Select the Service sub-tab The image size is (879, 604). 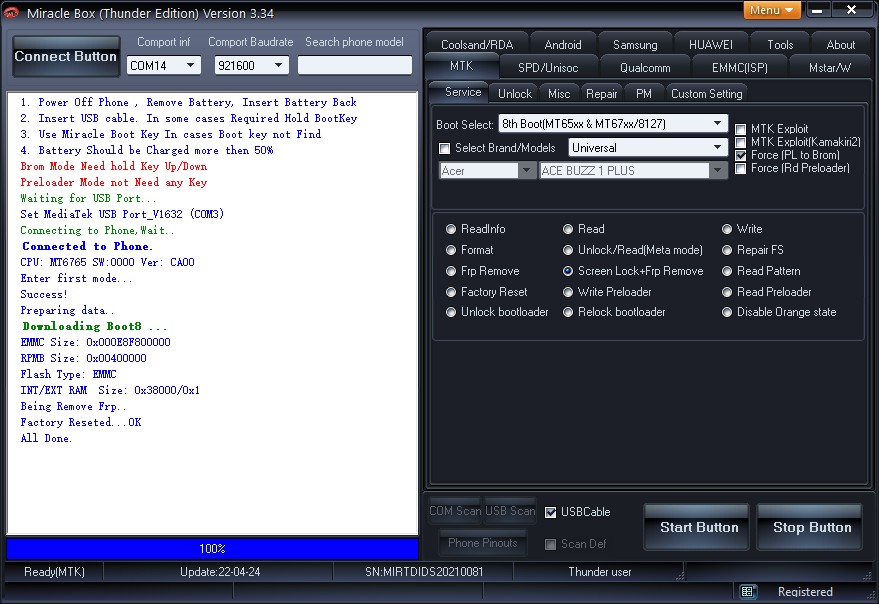pyautogui.click(x=462, y=92)
